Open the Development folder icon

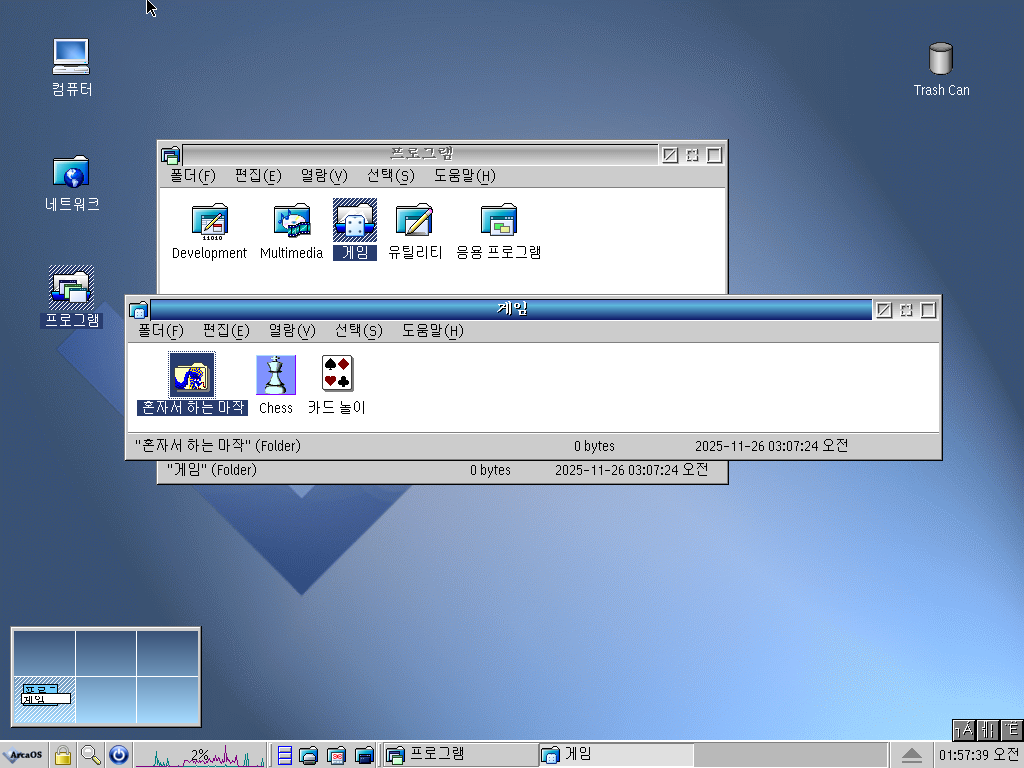[x=209, y=222]
